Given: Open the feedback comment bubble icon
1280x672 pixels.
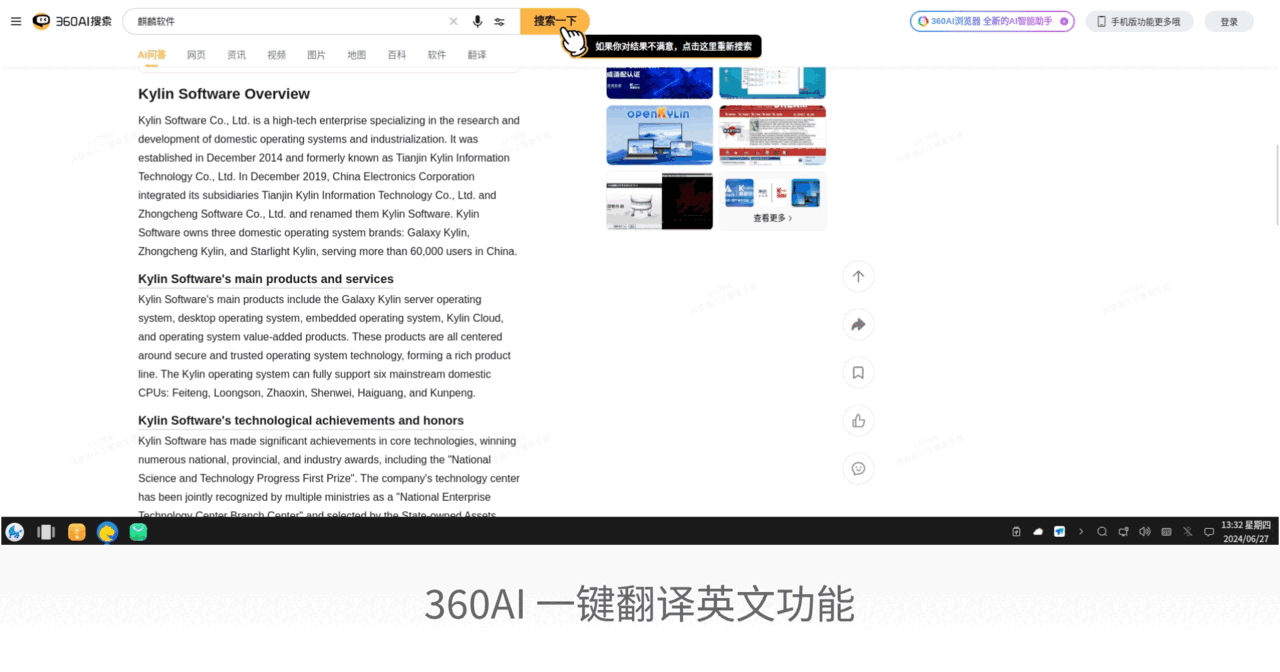Looking at the screenshot, I should click(858, 469).
